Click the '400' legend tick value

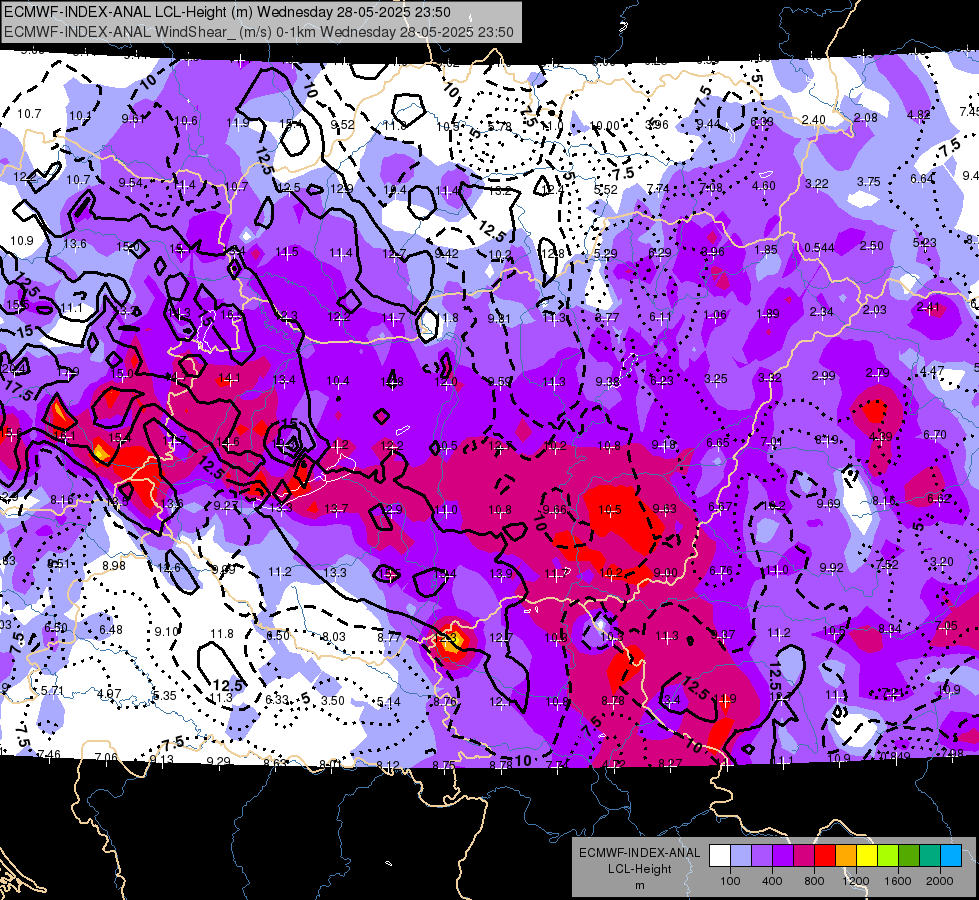click(x=772, y=881)
